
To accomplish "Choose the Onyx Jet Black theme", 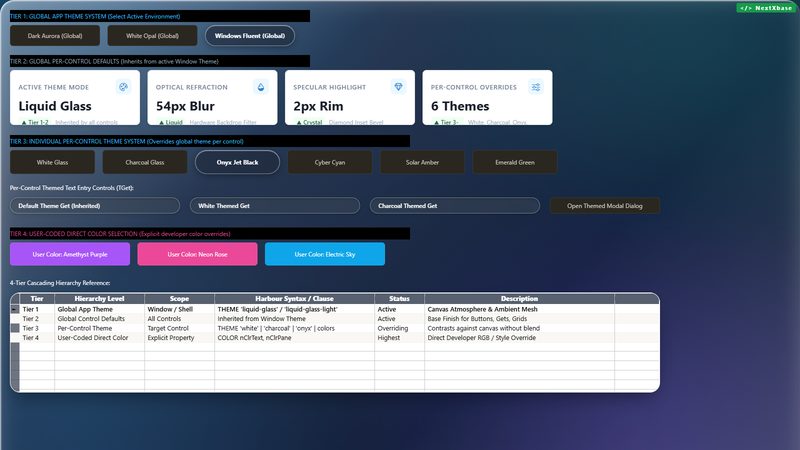I will coord(237,162).
